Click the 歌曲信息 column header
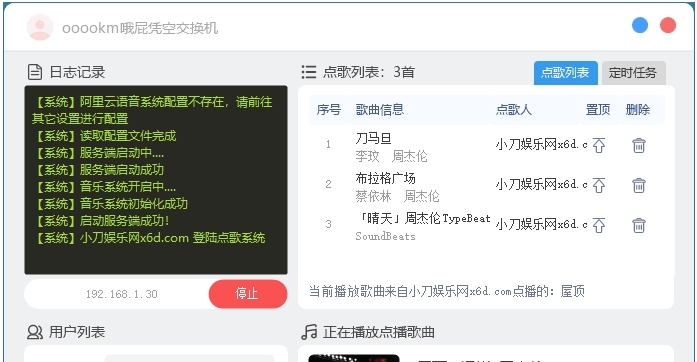This screenshot has height=362, width=697. tap(380, 109)
